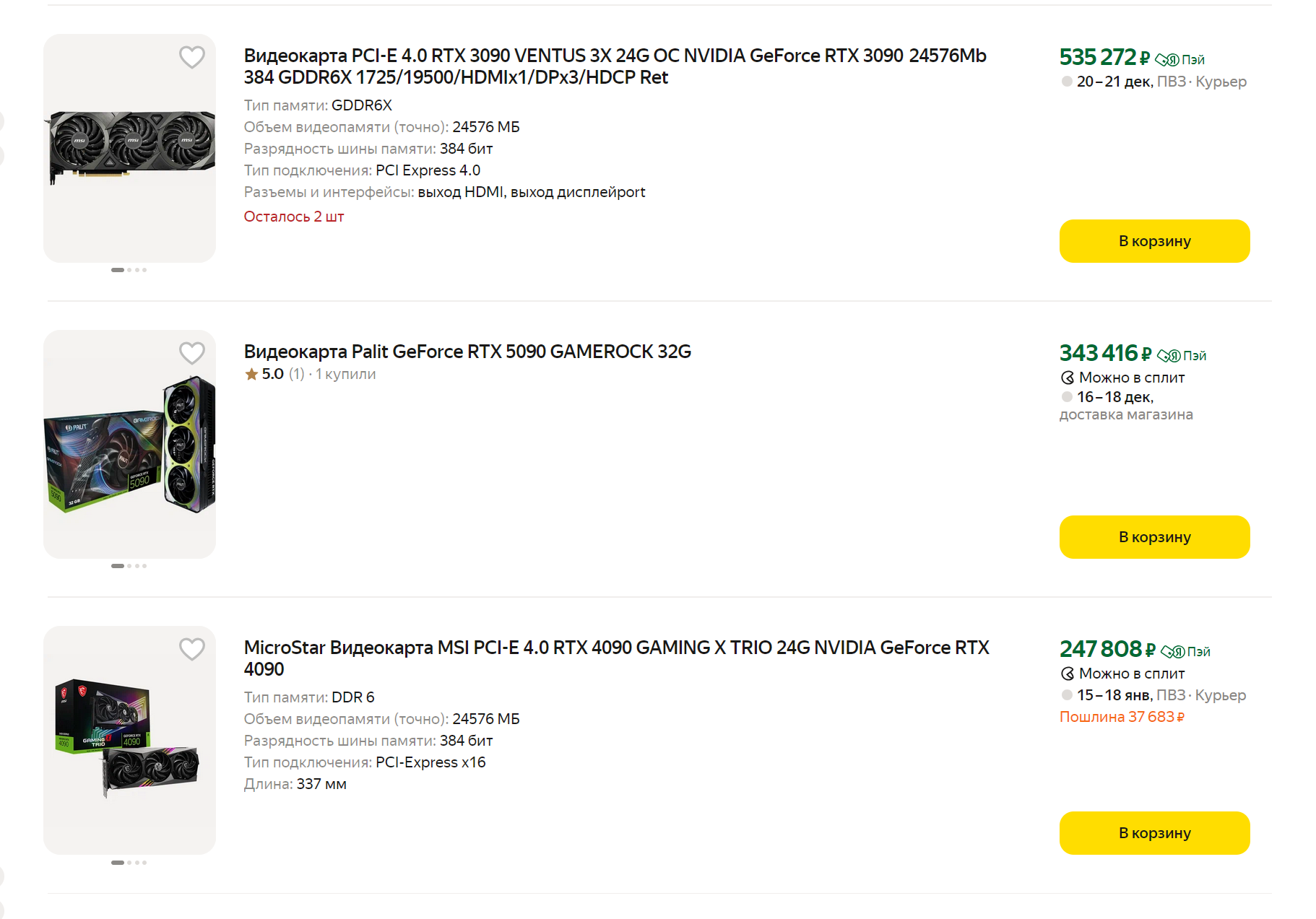Image resolution: width=1316 pixels, height=919 pixels.
Task: Click the Split icon under the 343 416 ₽ price
Action: click(1068, 378)
